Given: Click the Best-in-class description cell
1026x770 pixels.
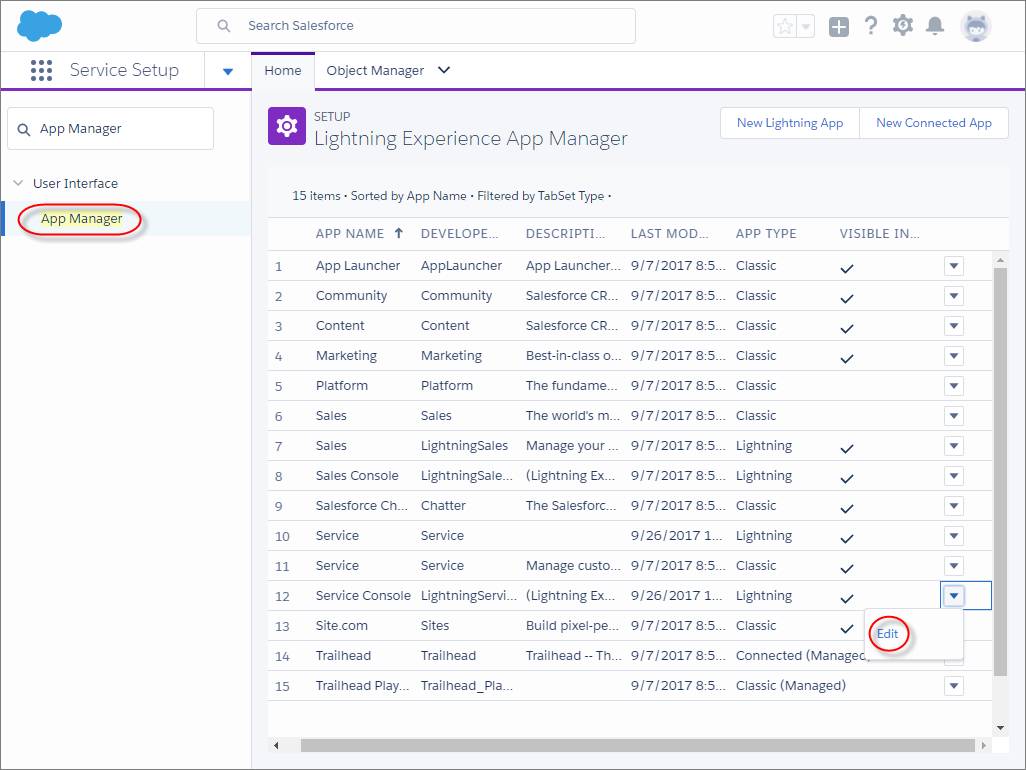Looking at the screenshot, I should pyautogui.click(x=573, y=356).
